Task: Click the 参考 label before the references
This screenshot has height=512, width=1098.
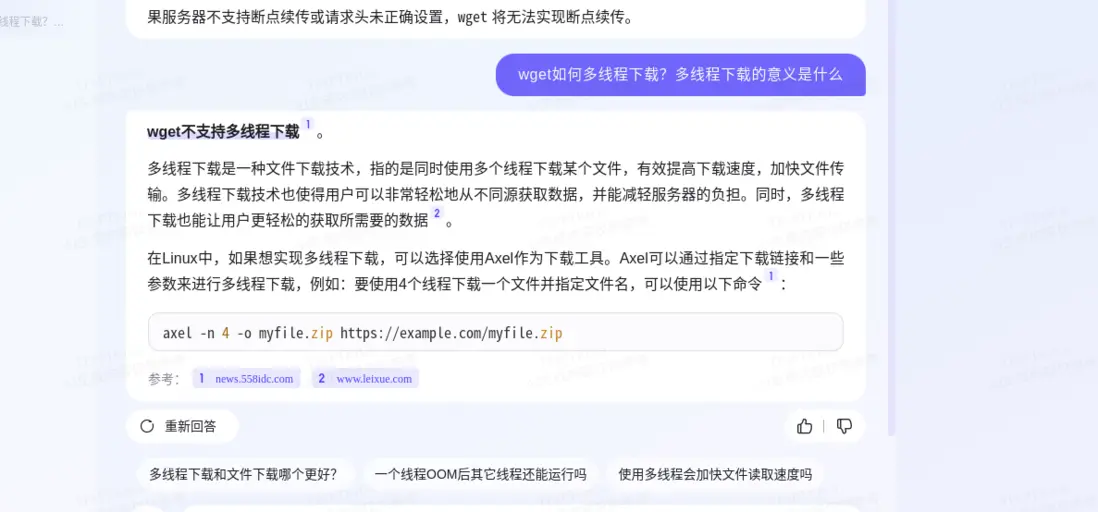Action: pyautogui.click(x=165, y=379)
